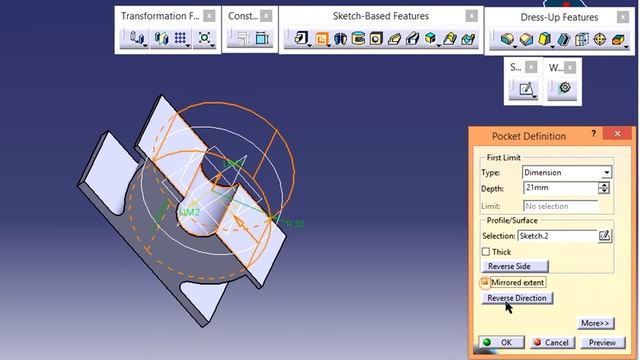
Task: Toggle the Mirrored extent checkbox
Action: point(485,282)
